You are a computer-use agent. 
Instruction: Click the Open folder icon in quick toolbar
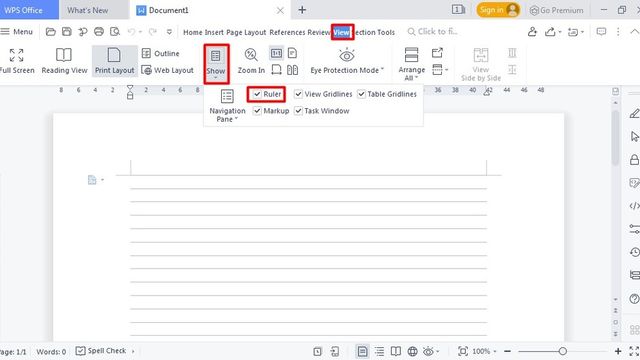(x=51, y=32)
